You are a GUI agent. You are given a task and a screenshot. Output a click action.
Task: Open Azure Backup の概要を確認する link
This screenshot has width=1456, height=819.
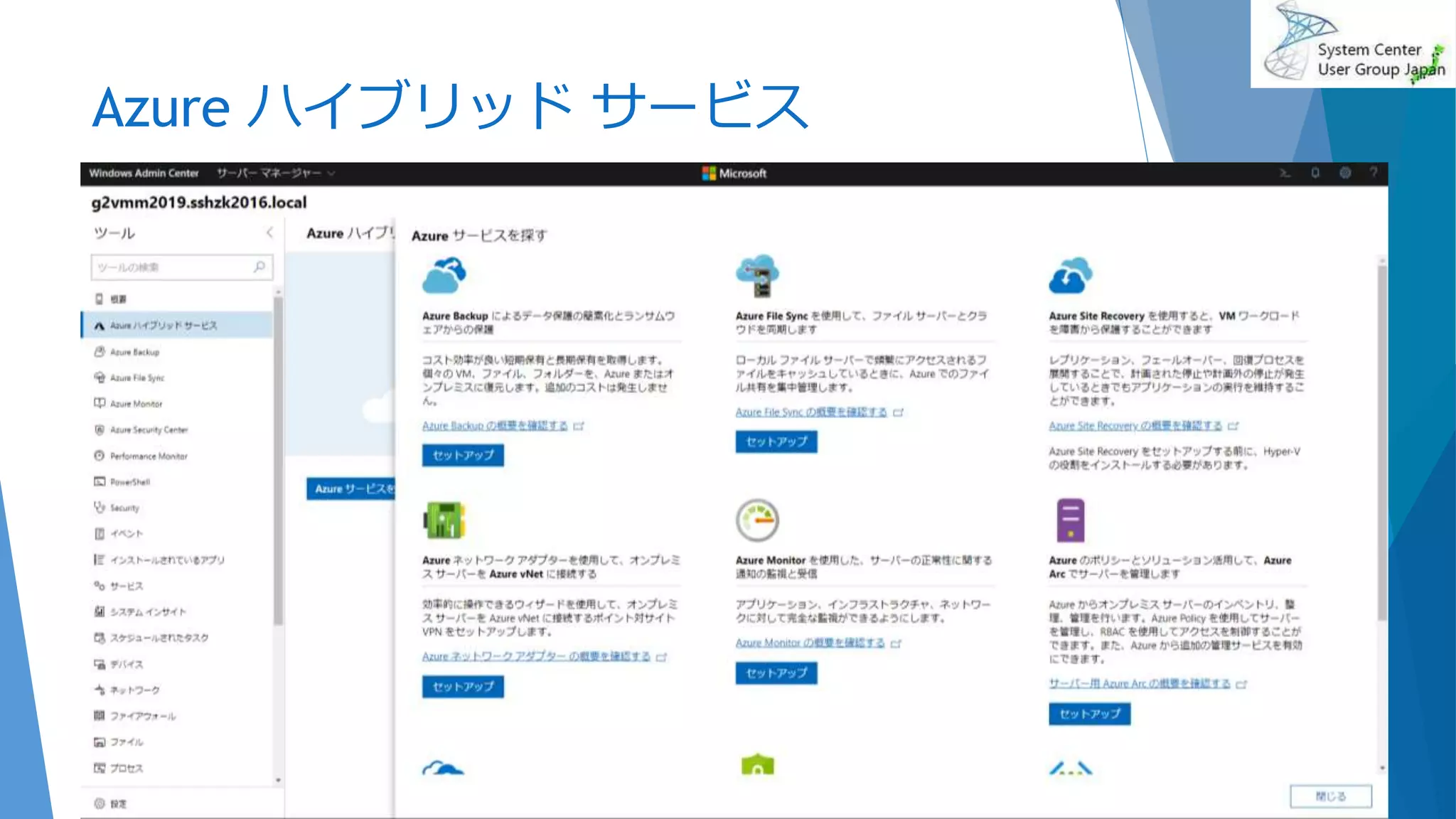tap(495, 425)
